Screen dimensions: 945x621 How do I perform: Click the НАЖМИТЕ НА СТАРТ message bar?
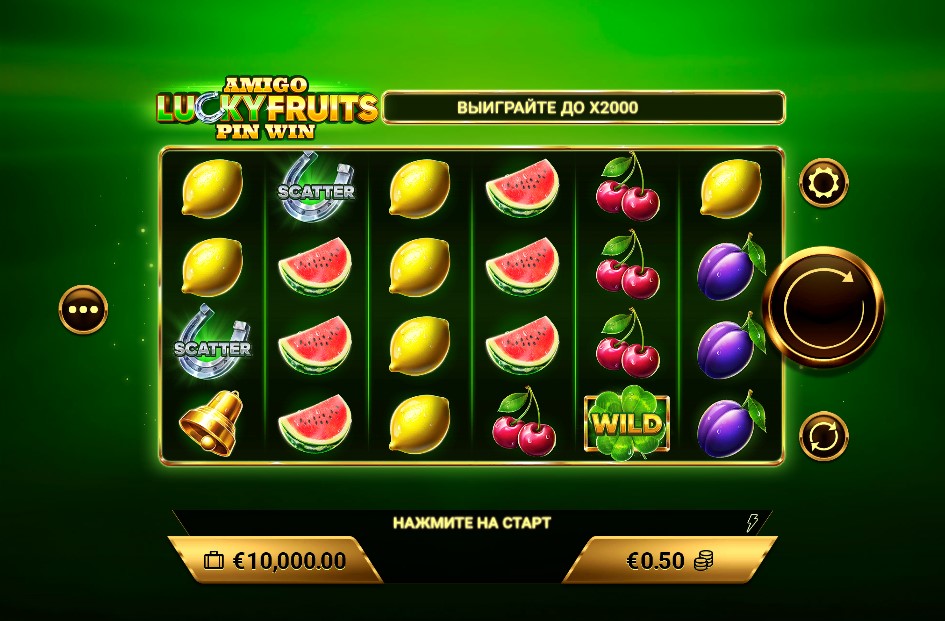click(472, 522)
